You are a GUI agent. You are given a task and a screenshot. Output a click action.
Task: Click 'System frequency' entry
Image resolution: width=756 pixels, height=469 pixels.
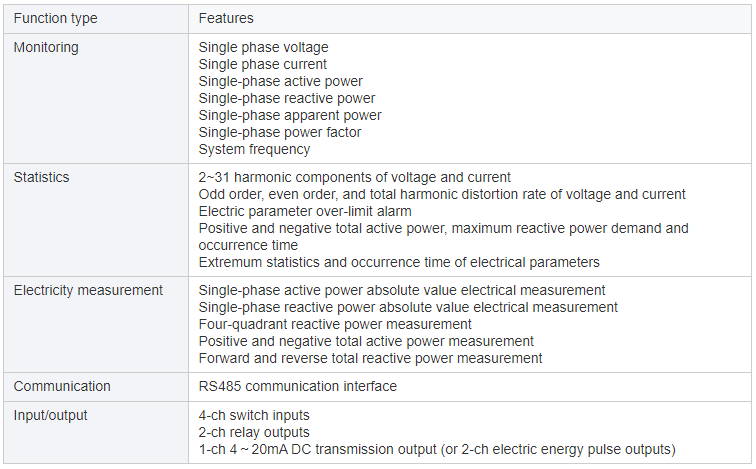pyautogui.click(x=254, y=149)
